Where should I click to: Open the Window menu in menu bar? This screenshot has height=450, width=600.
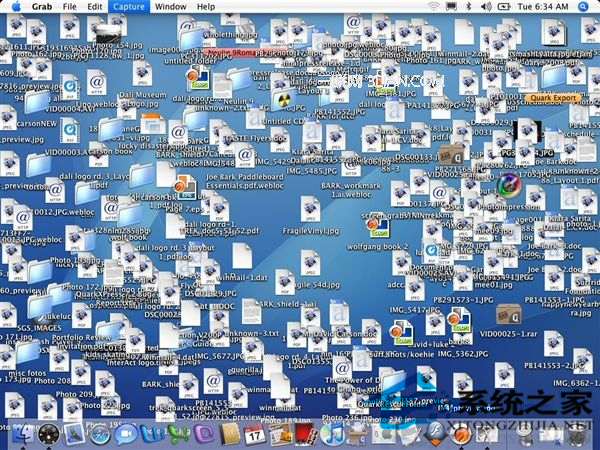(170, 7)
